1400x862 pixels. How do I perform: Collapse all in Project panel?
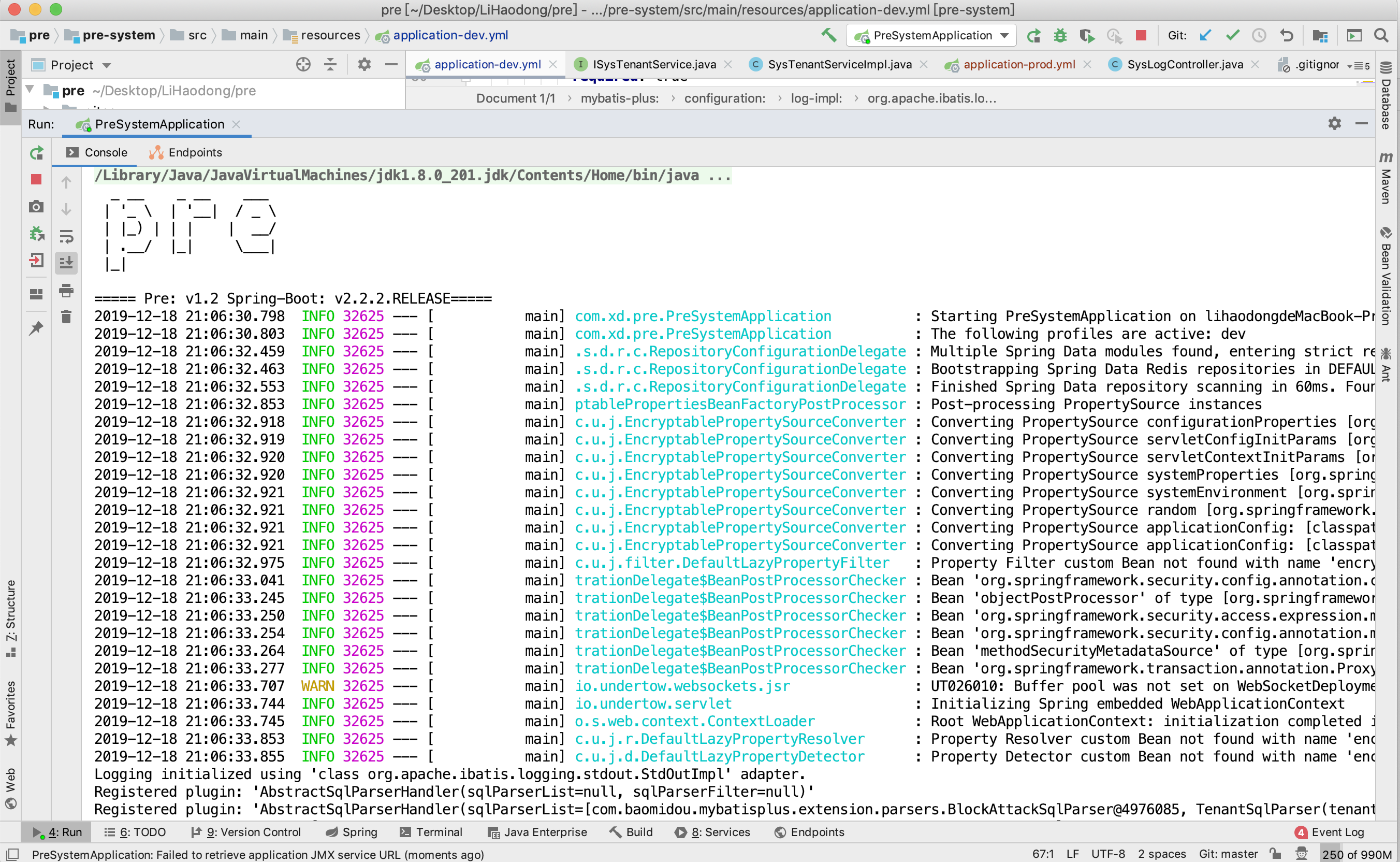pyautogui.click(x=330, y=64)
